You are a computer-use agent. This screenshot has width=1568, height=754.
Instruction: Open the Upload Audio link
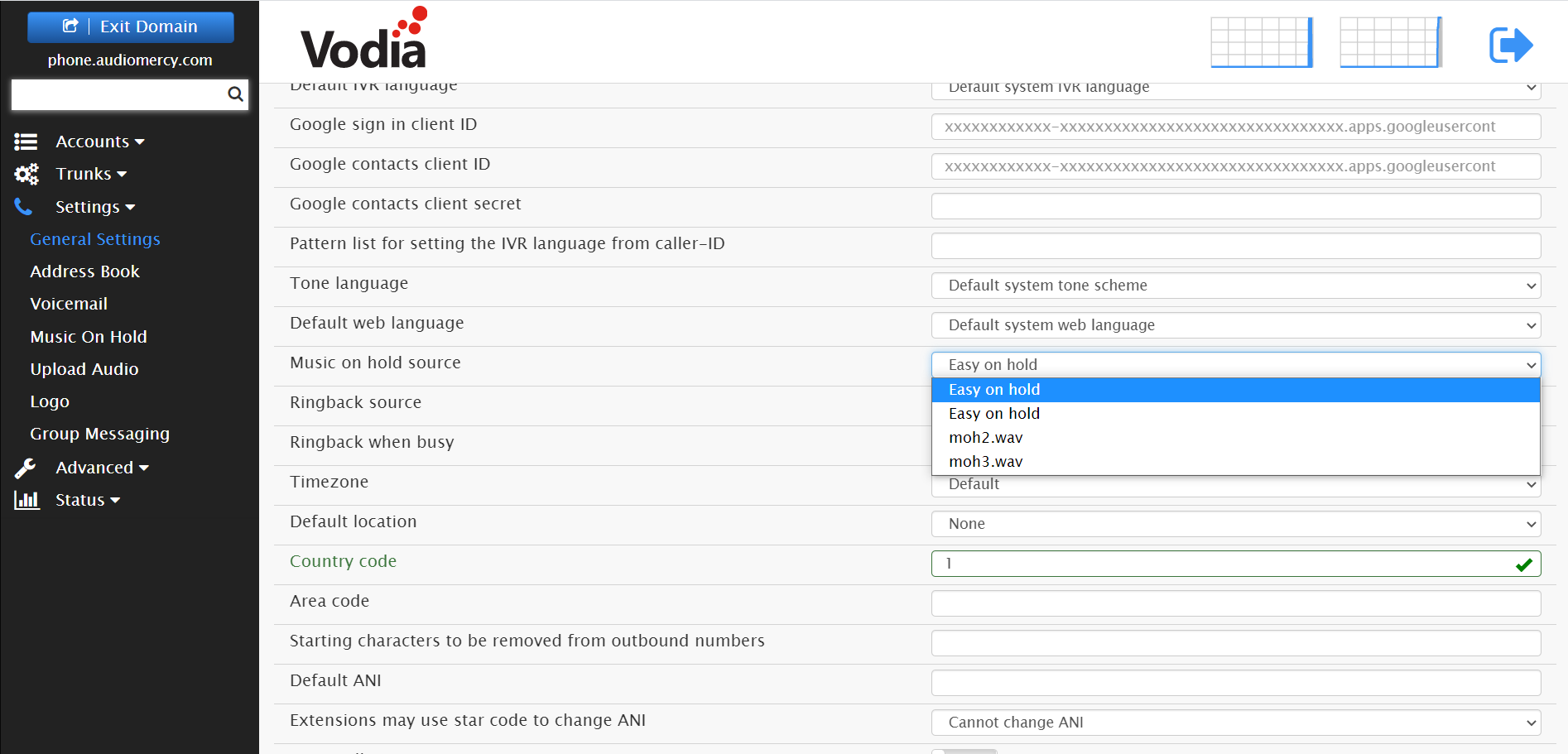[84, 369]
